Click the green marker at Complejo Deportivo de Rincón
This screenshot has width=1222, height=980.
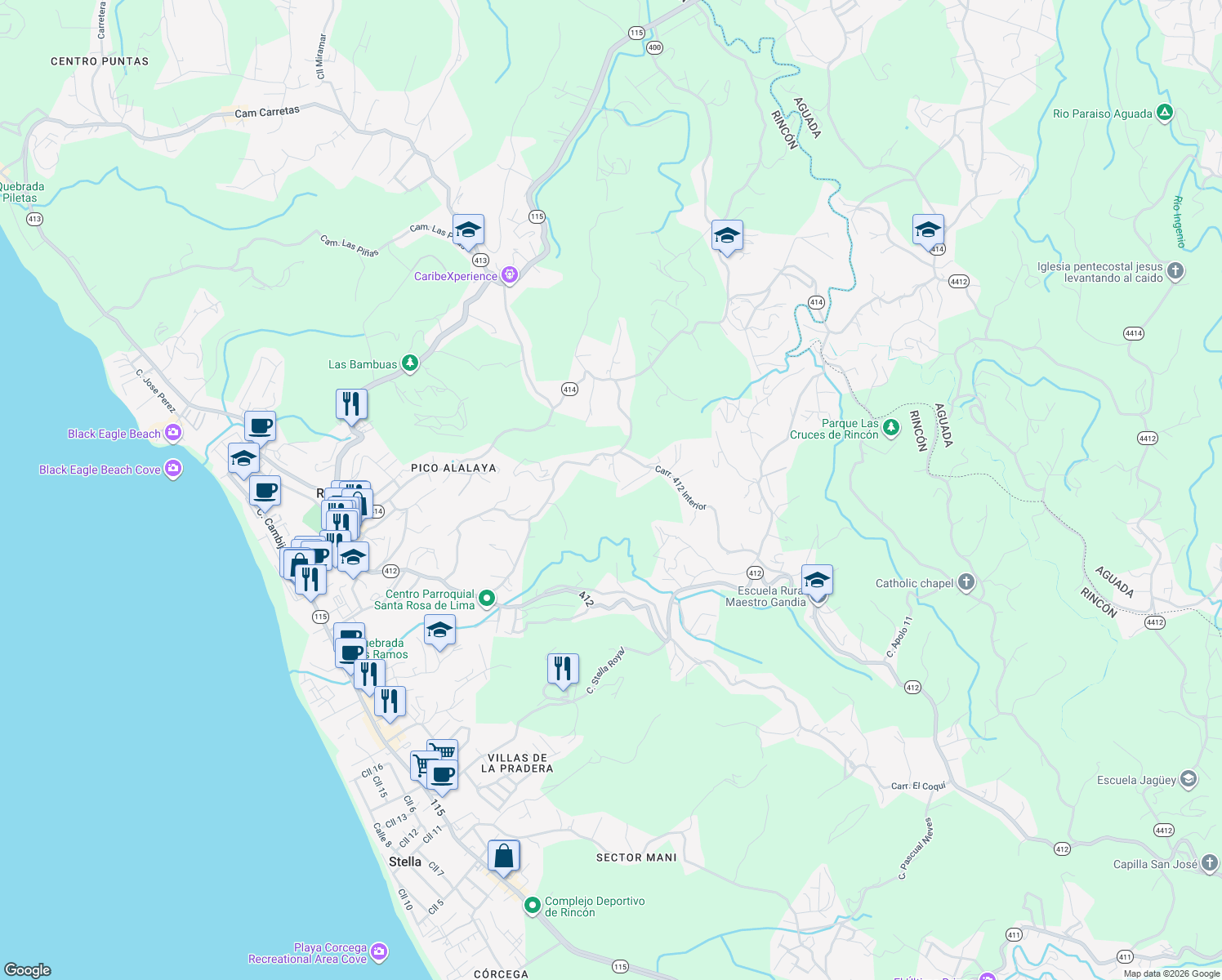coord(533,905)
